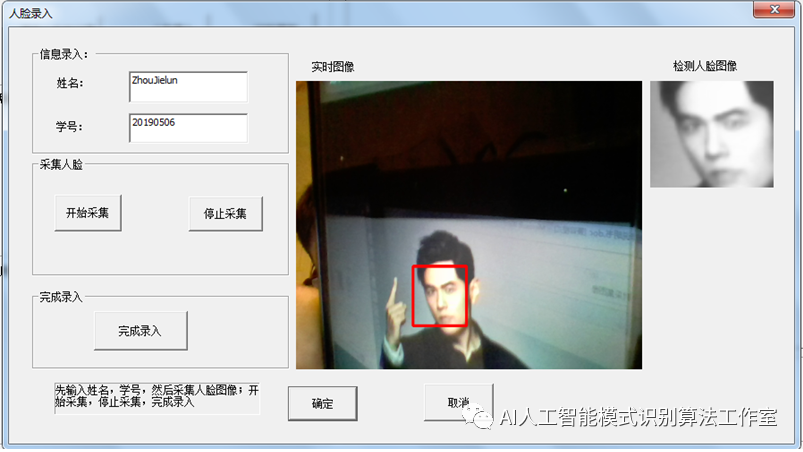The image size is (803, 452).
Task: Close the 人脸录入 dialog window
Action: (774, 9)
